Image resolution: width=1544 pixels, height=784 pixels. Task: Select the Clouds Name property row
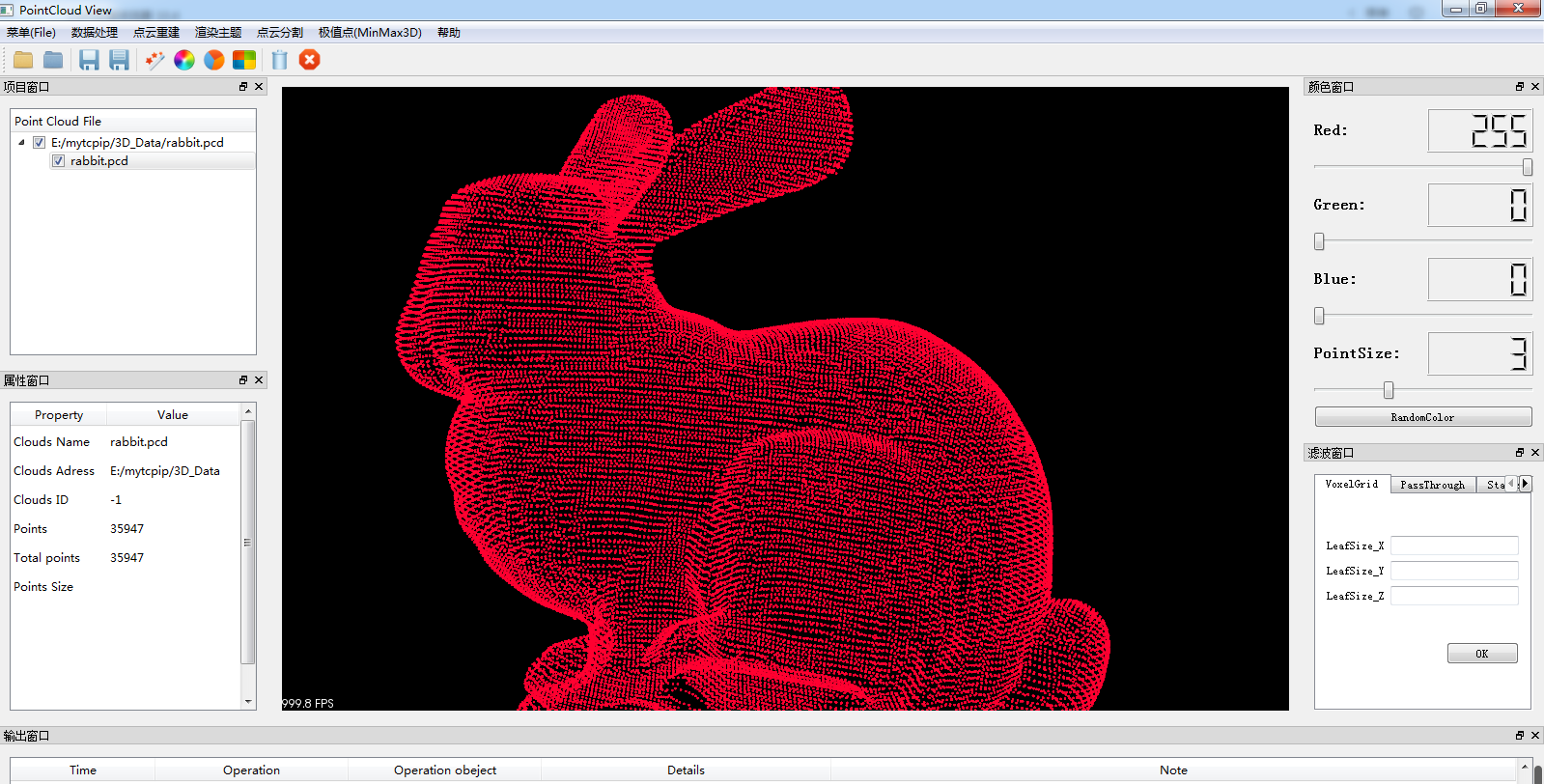click(126, 442)
